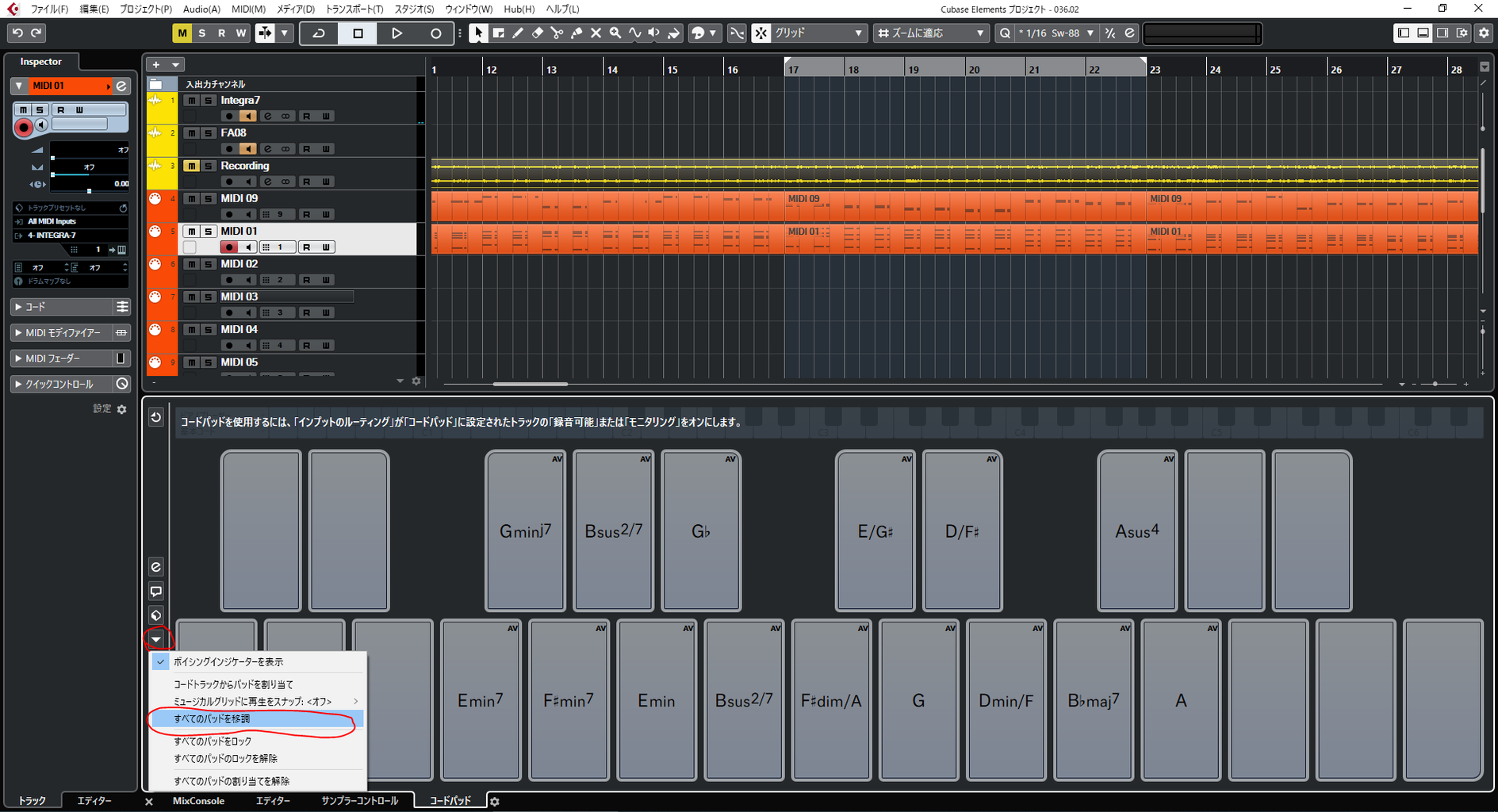Click the Iterative Quantize icon
Image resolution: width=1498 pixels, height=812 pixels.
click(x=1110, y=33)
